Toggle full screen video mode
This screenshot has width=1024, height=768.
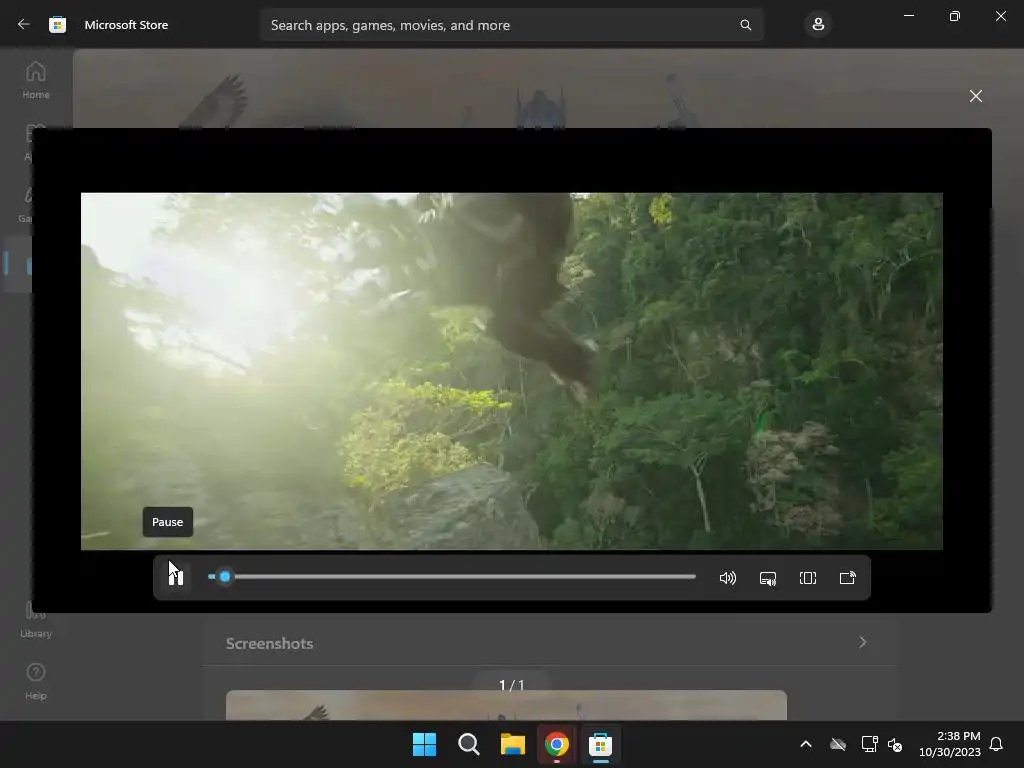click(808, 578)
